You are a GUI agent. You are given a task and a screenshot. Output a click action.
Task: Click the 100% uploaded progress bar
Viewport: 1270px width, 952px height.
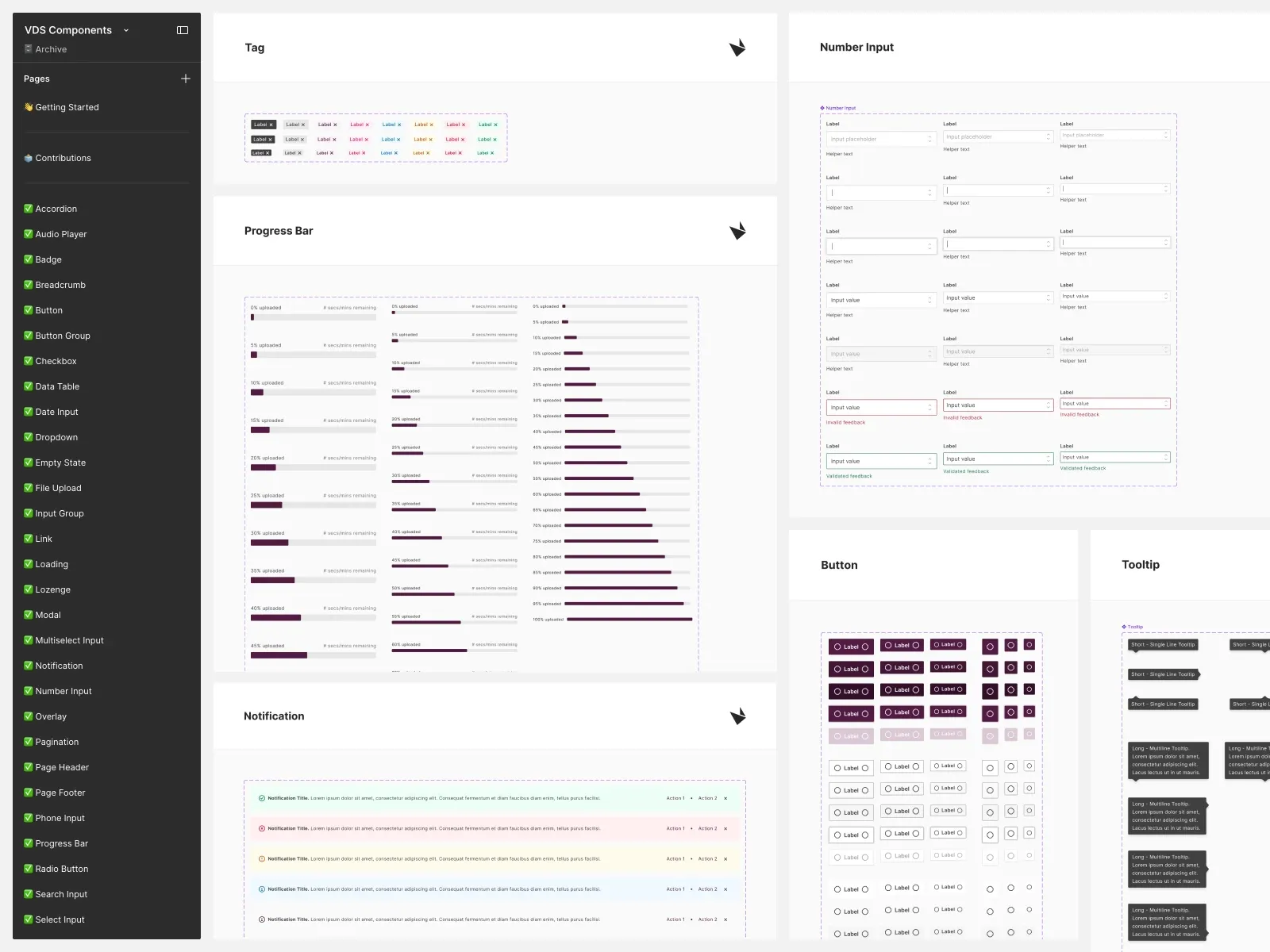click(x=629, y=619)
